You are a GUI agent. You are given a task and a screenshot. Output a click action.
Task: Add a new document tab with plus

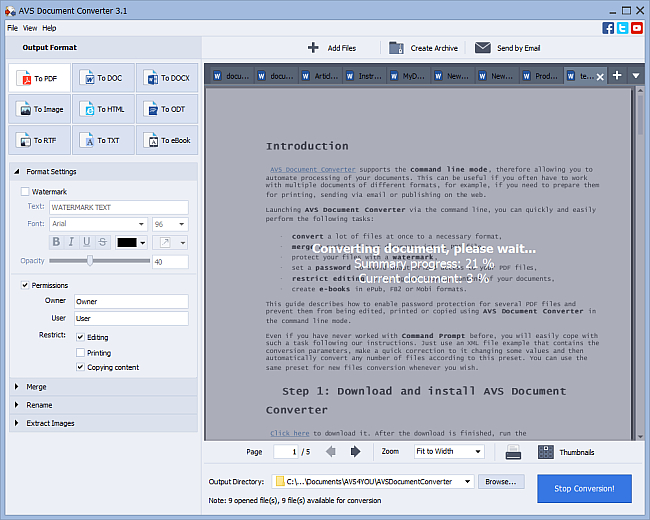click(617, 75)
